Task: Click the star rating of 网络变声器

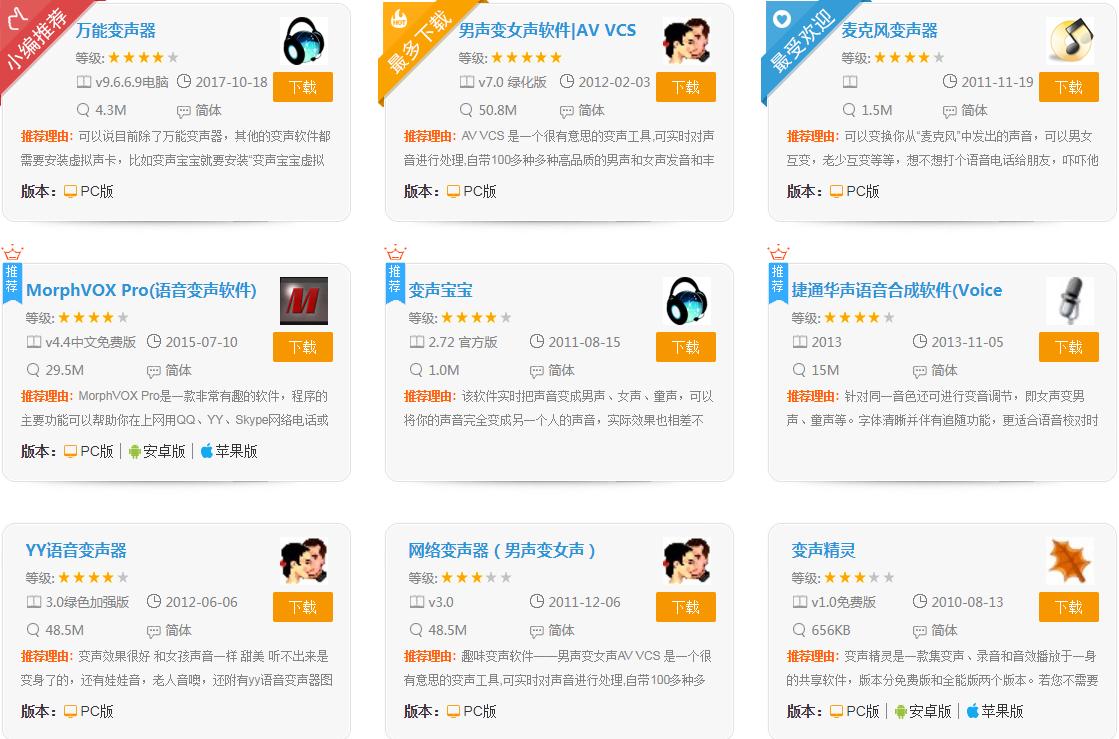Action: (x=475, y=577)
